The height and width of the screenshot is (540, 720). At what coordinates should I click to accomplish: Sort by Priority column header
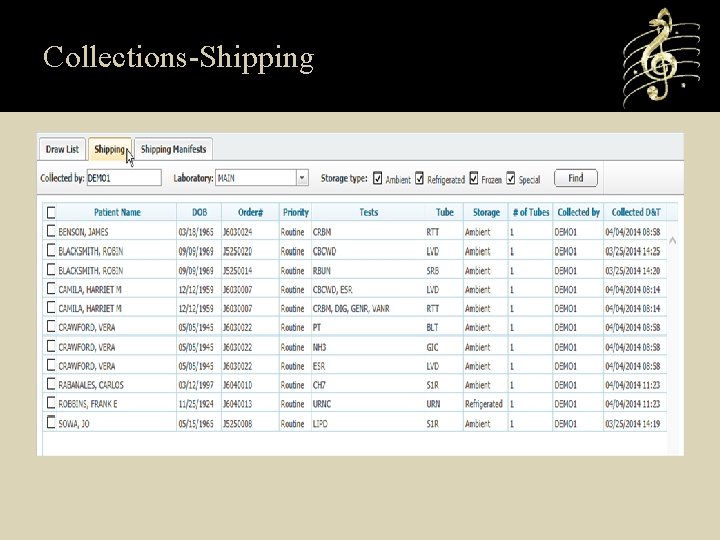(295, 212)
